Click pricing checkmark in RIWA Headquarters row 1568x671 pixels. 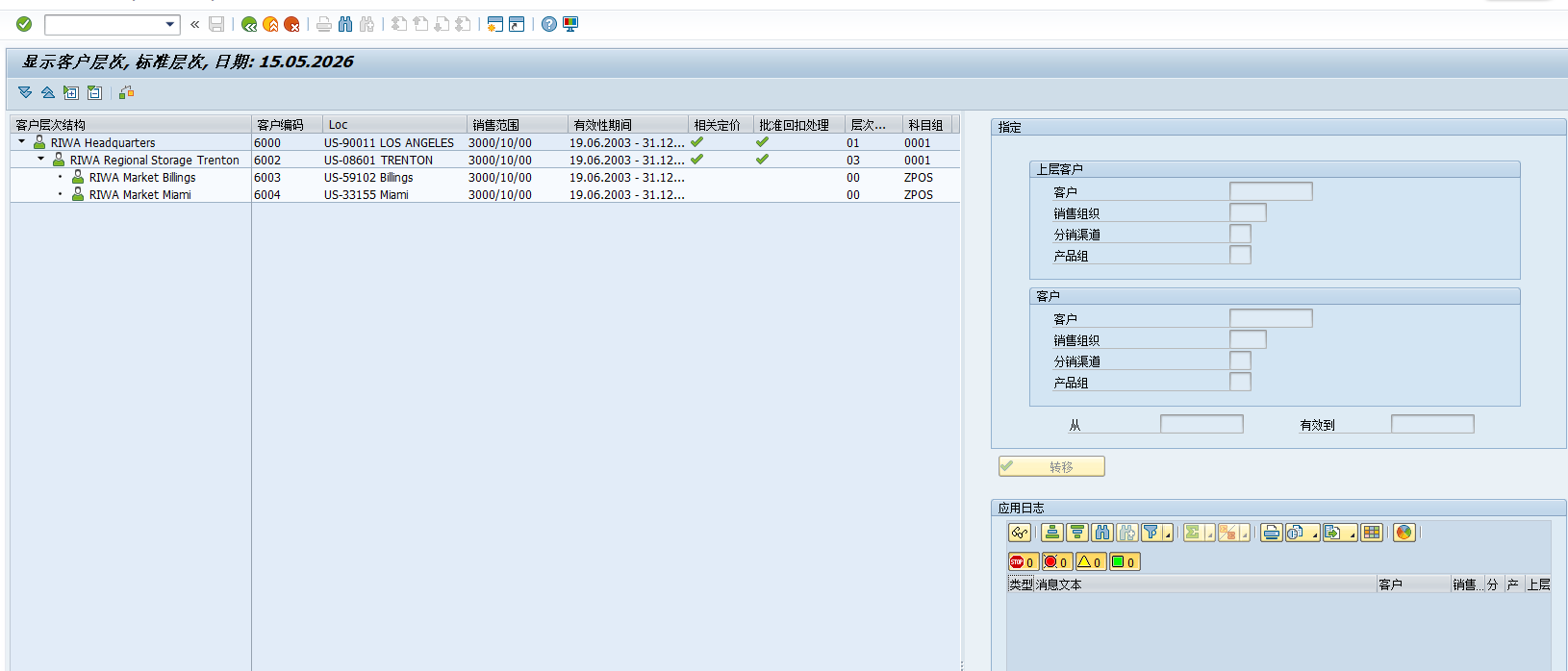(x=697, y=141)
